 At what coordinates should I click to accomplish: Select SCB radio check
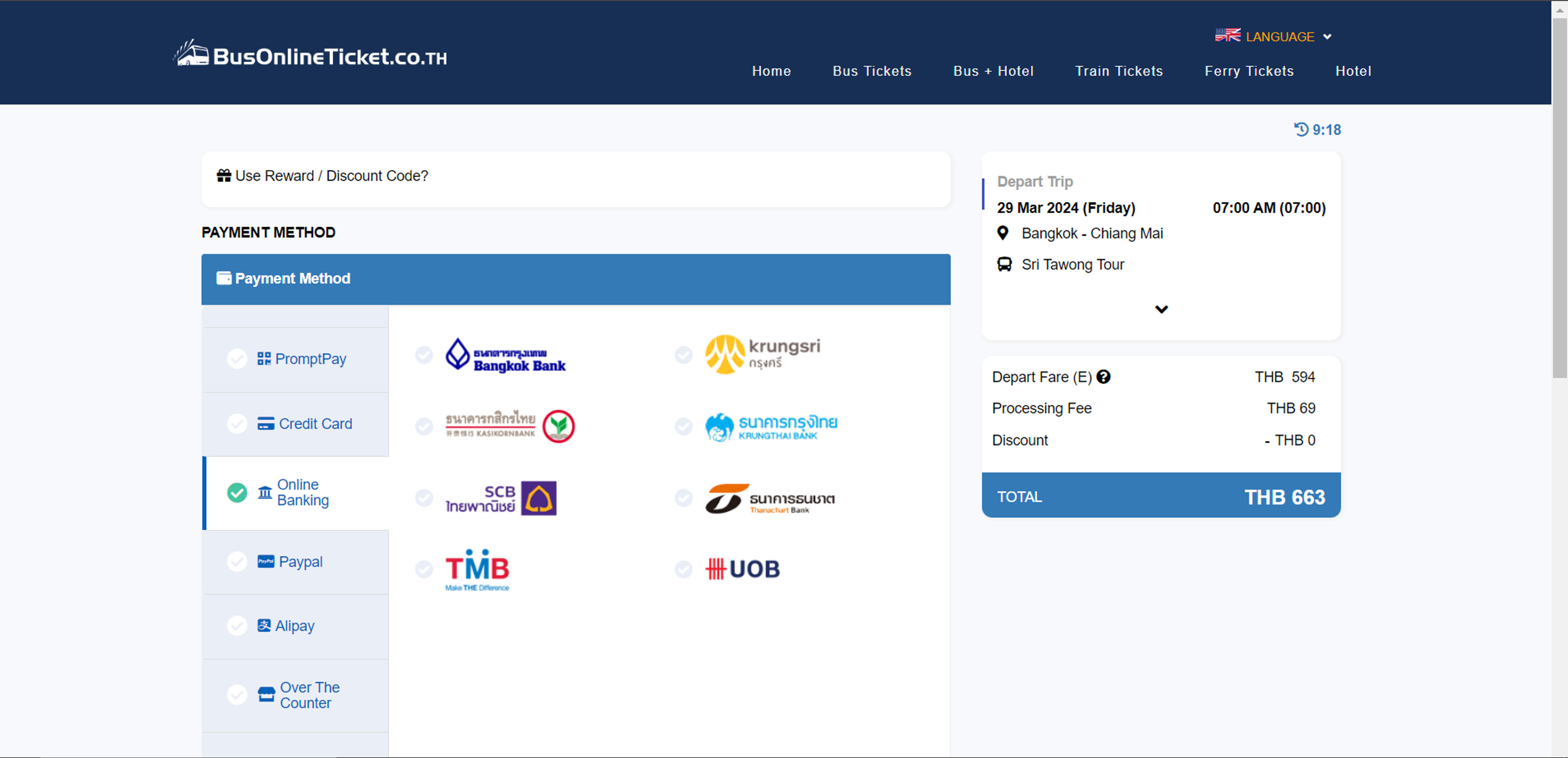pyautogui.click(x=424, y=498)
